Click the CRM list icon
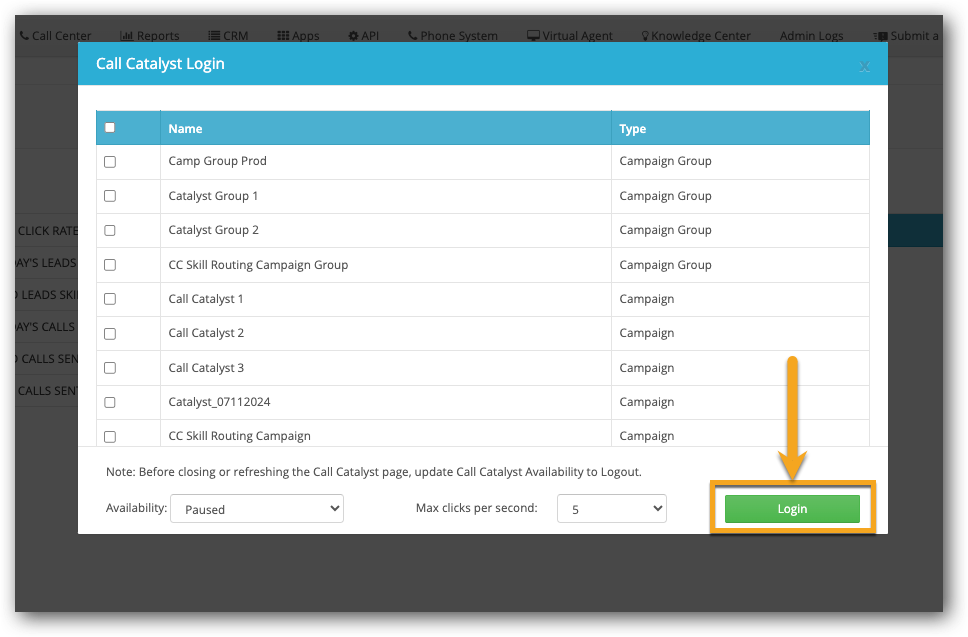968x637 pixels. coord(214,36)
